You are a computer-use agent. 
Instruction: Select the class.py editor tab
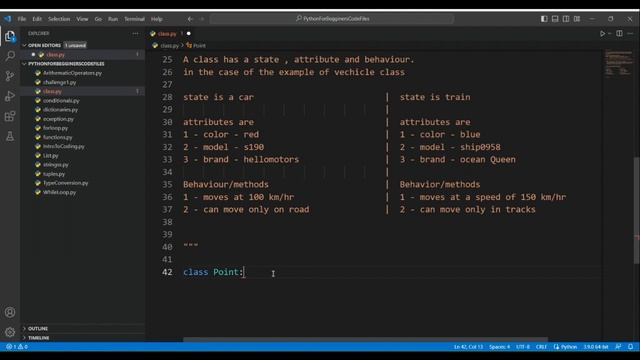(167, 34)
